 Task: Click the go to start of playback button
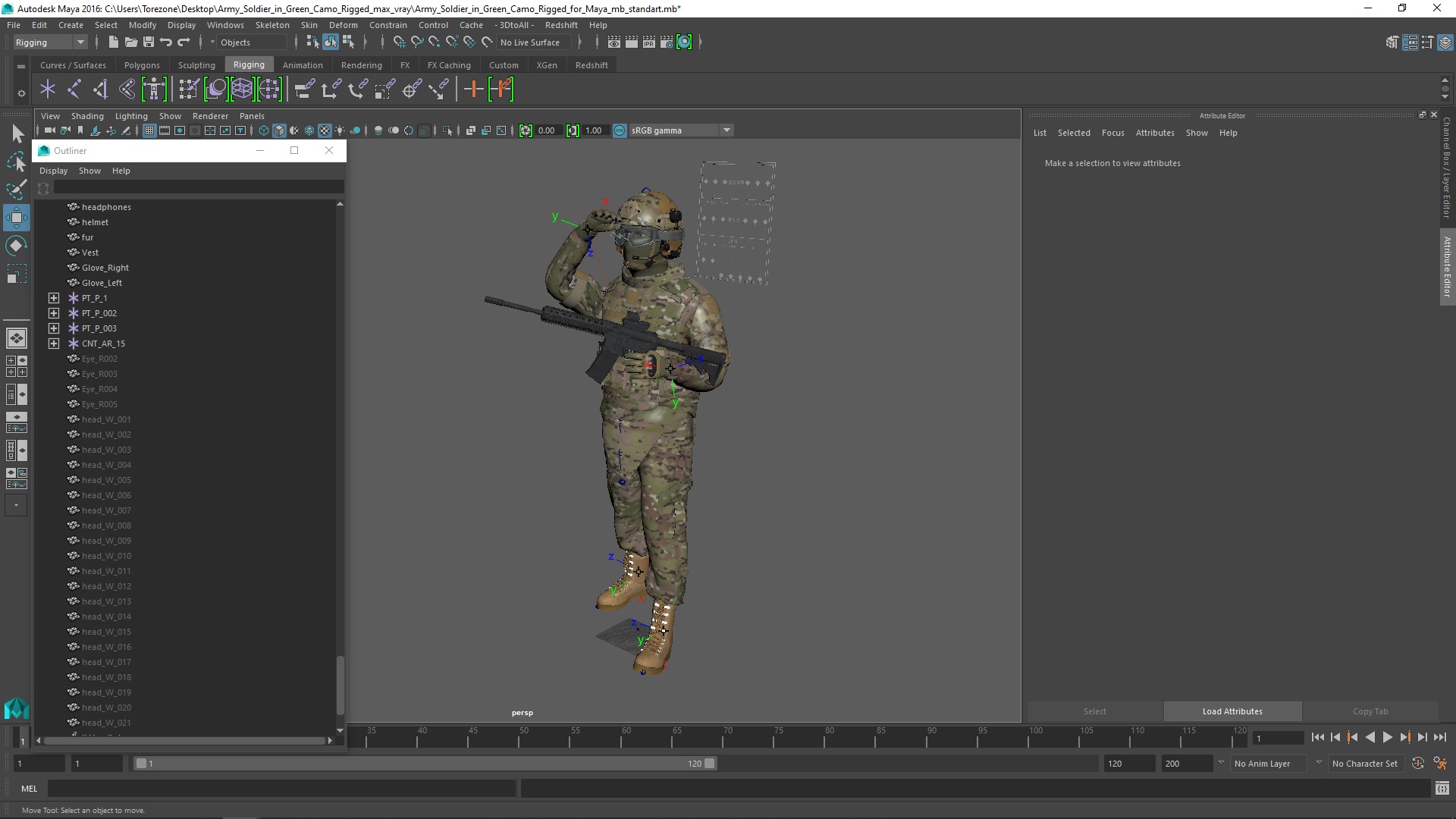[x=1318, y=737]
